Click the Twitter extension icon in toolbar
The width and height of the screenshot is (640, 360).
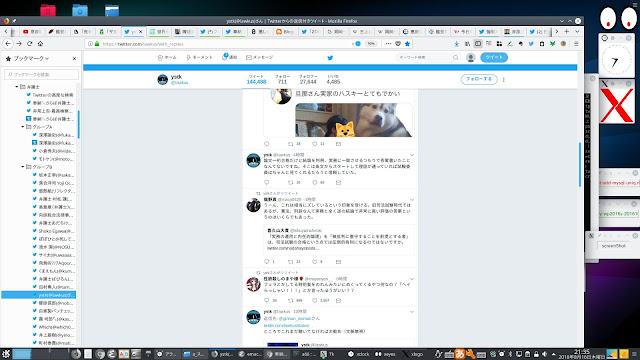pos(531,44)
